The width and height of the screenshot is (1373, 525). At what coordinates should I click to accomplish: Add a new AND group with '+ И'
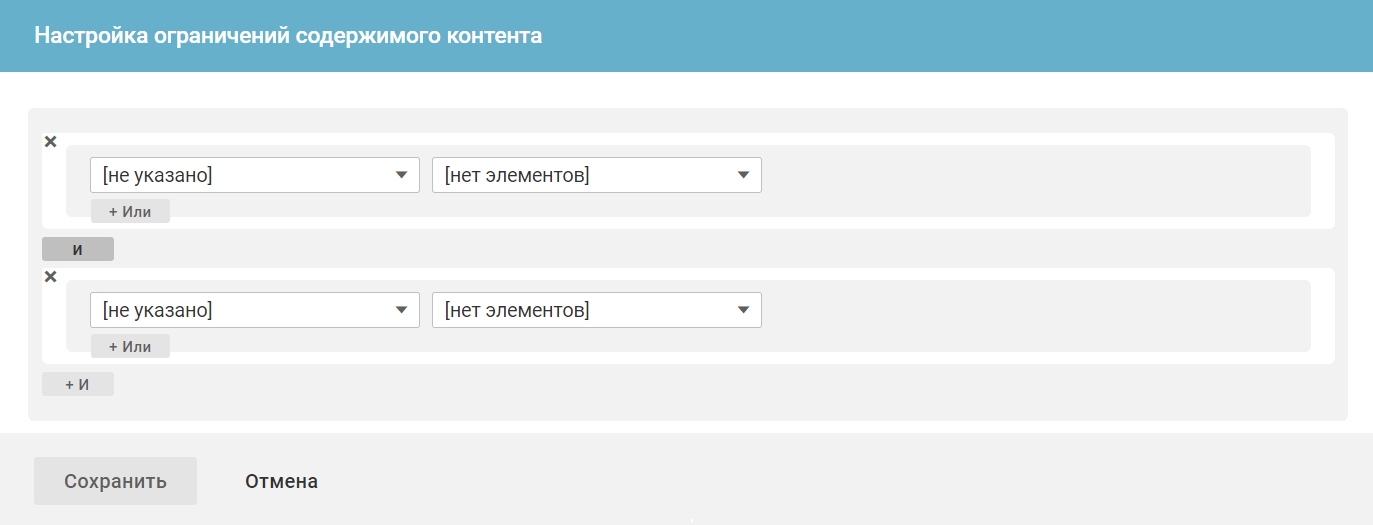click(x=78, y=384)
